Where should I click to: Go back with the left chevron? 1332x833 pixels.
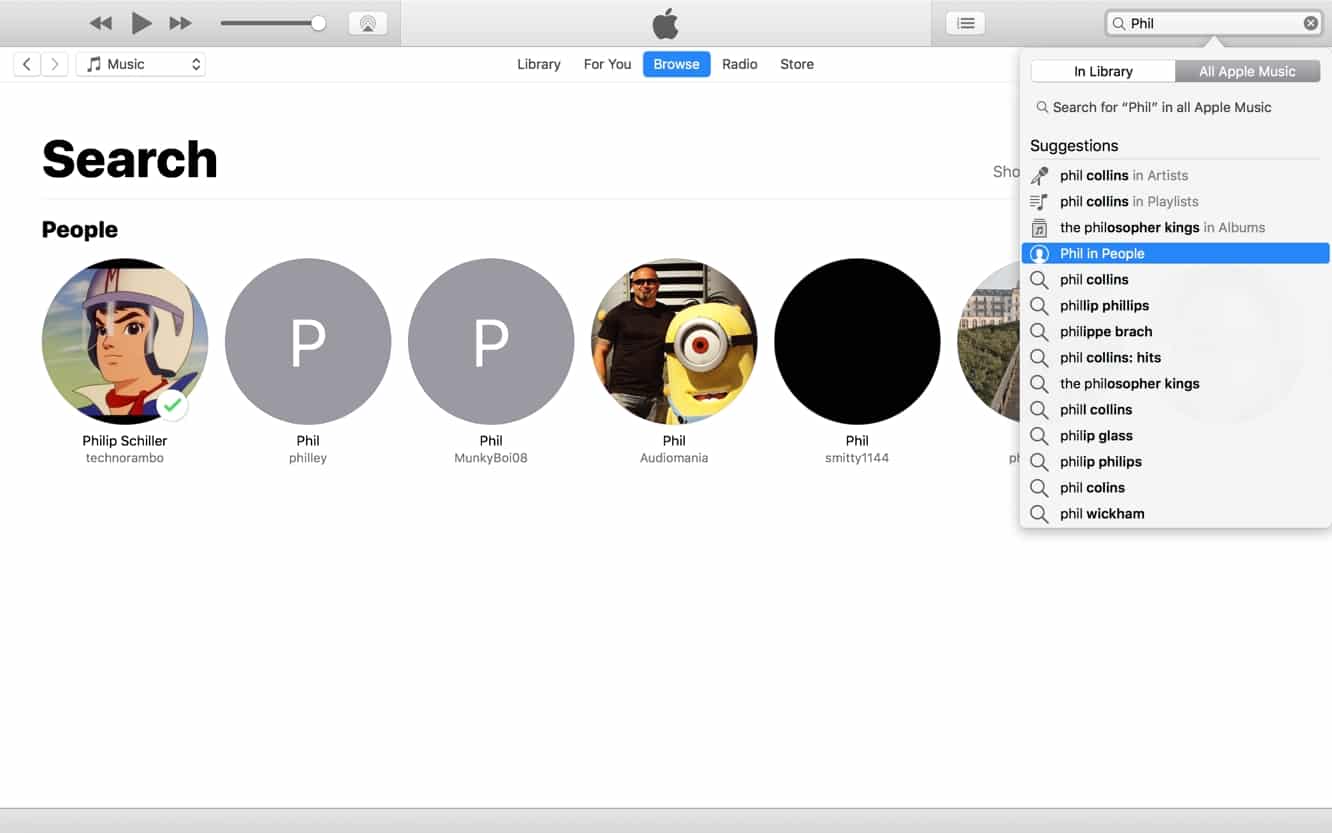coord(27,64)
